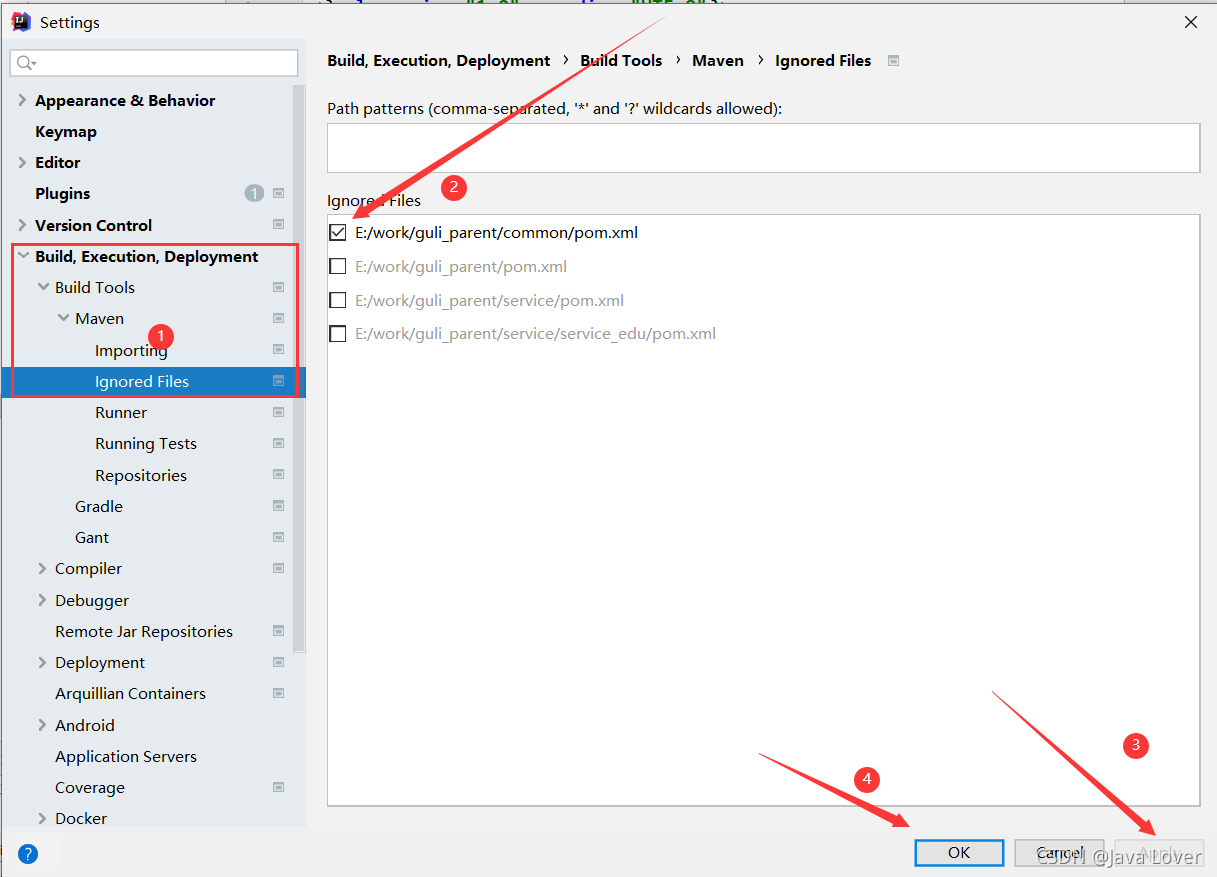The width and height of the screenshot is (1217, 877).
Task: Close the Settings dialog window
Action: point(1191,22)
